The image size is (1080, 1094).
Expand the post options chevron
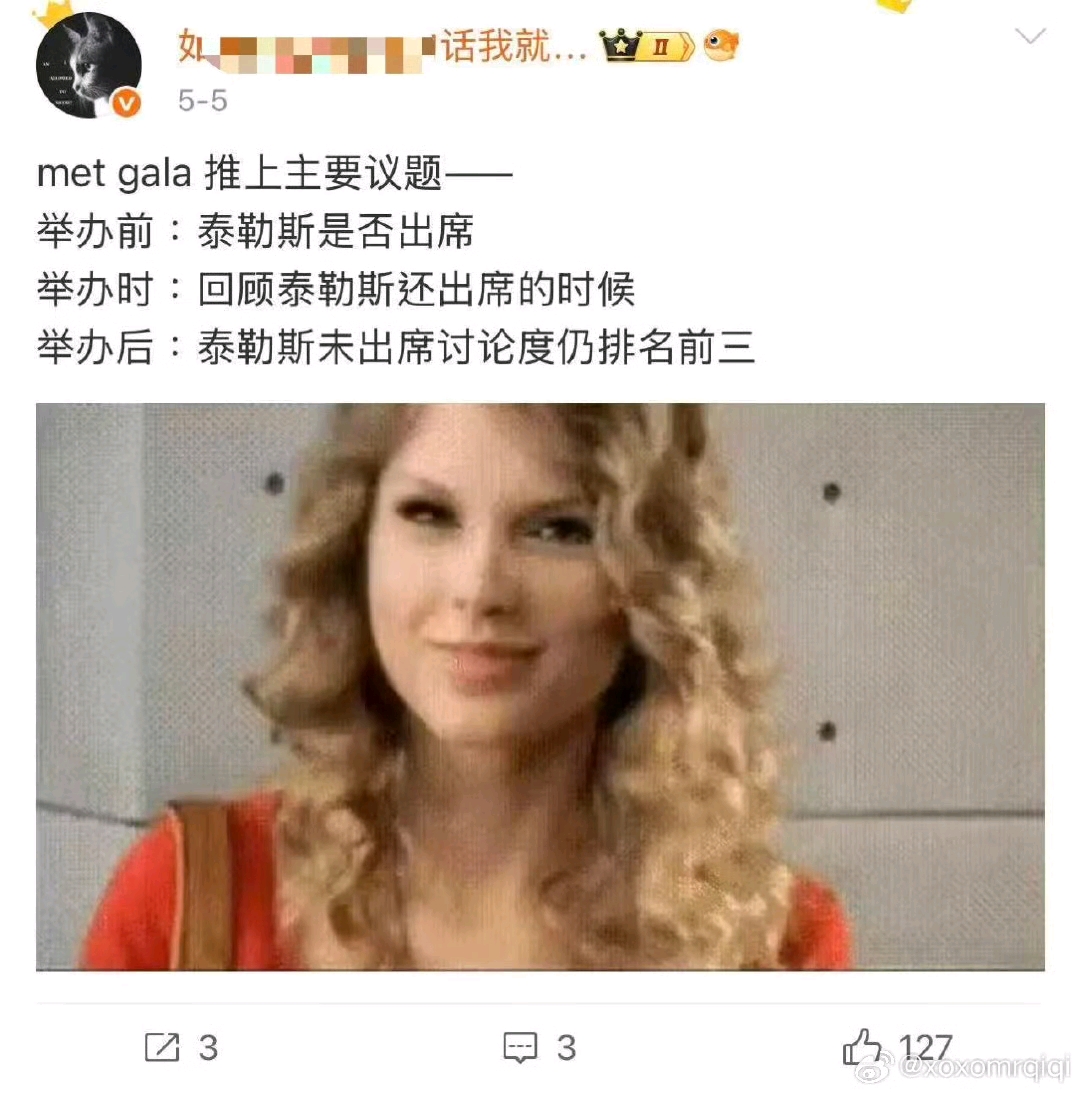coord(1030,36)
